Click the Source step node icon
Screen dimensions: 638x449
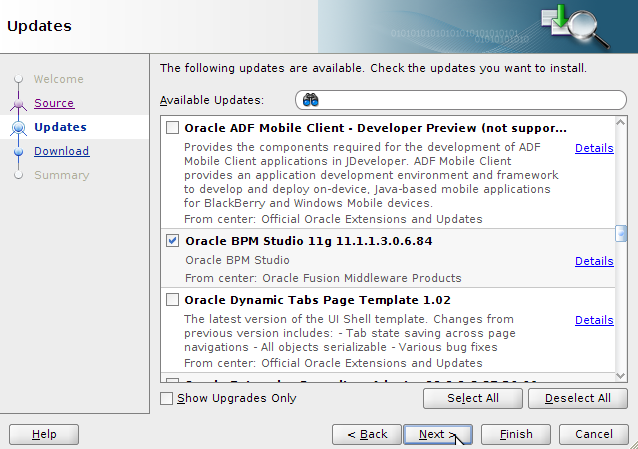click(x=18, y=104)
